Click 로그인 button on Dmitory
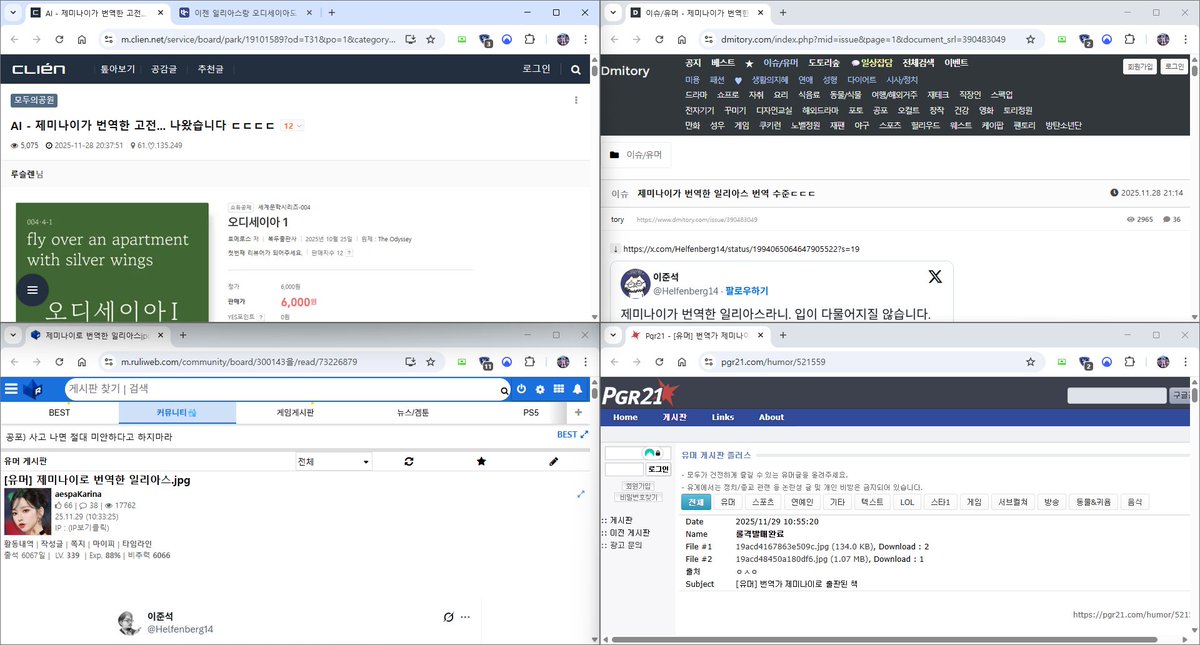Screen dimensions: 1200x645 point(1175,66)
